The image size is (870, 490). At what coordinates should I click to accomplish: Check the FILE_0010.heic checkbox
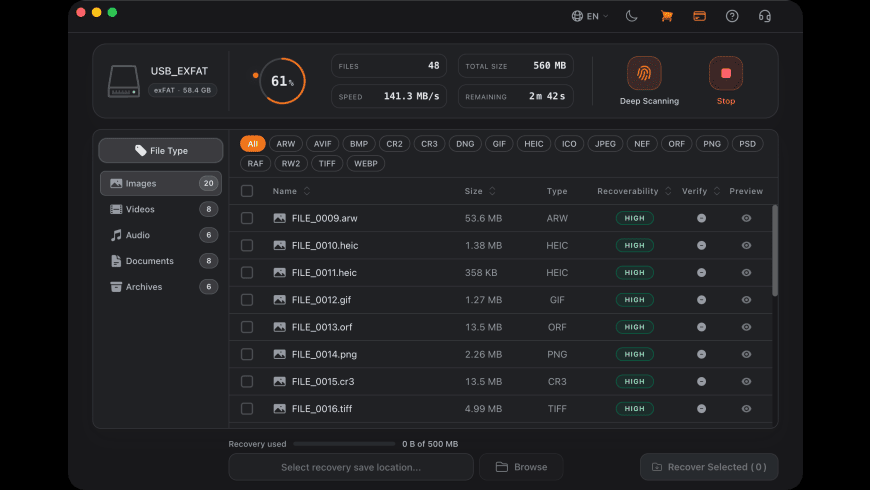pos(247,245)
